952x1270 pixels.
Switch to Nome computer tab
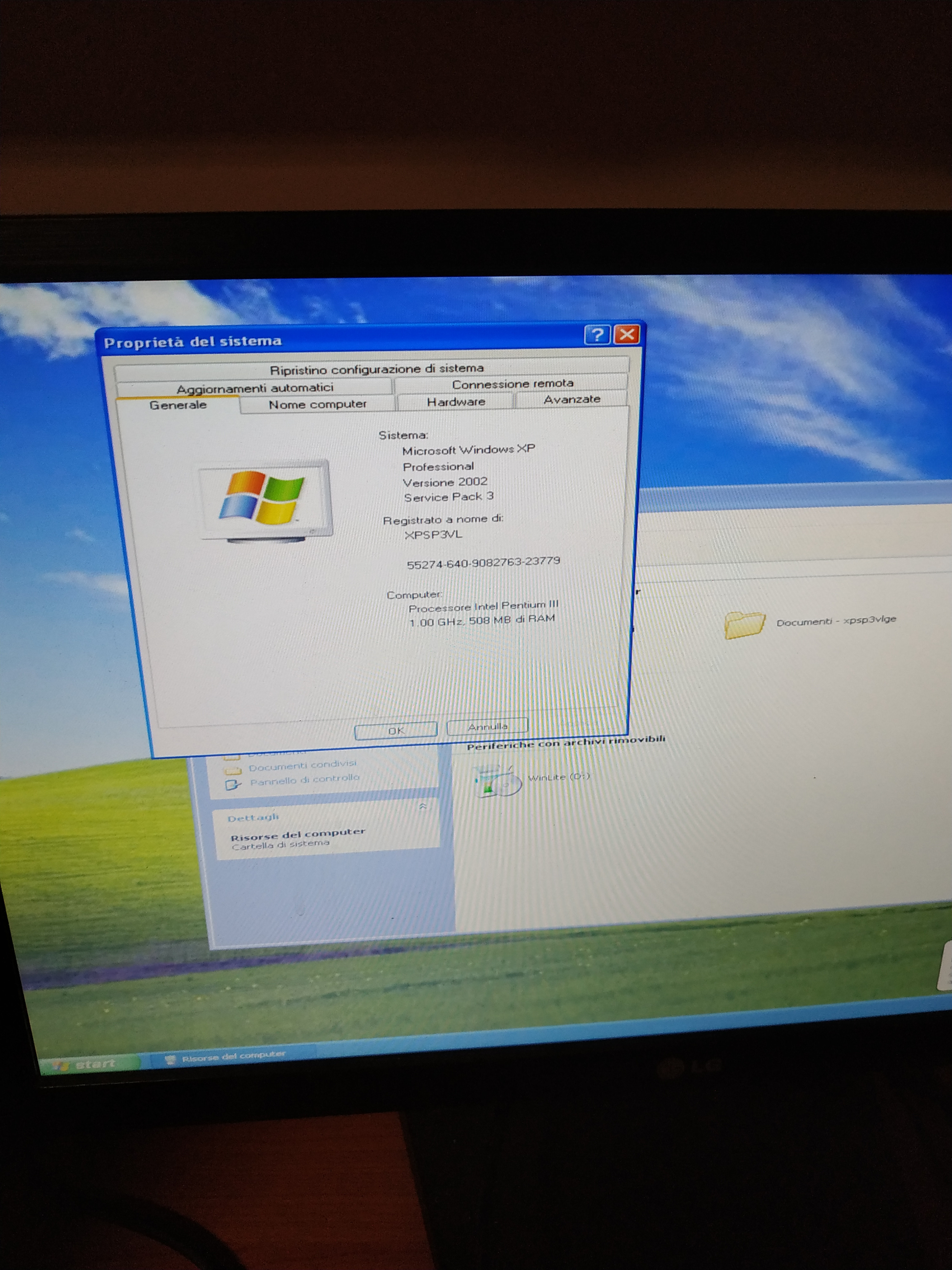[x=317, y=404]
